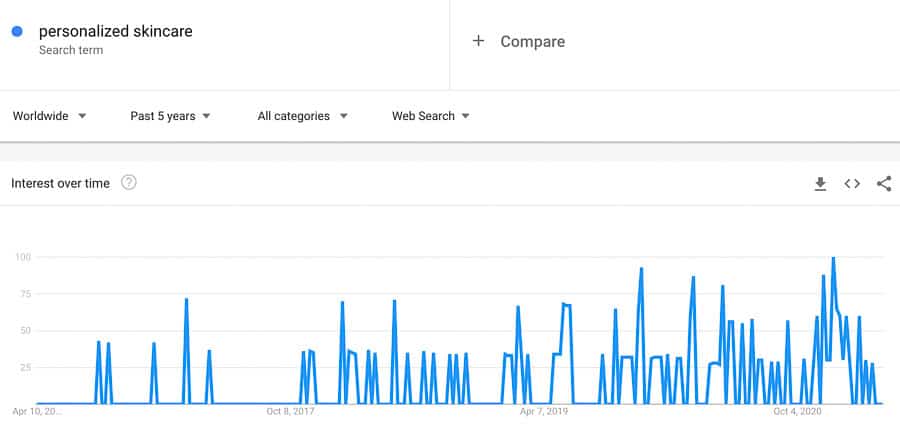Image resolution: width=900 pixels, height=430 pixels.
Task: Open the embed code icon
Action: (852, 184)
